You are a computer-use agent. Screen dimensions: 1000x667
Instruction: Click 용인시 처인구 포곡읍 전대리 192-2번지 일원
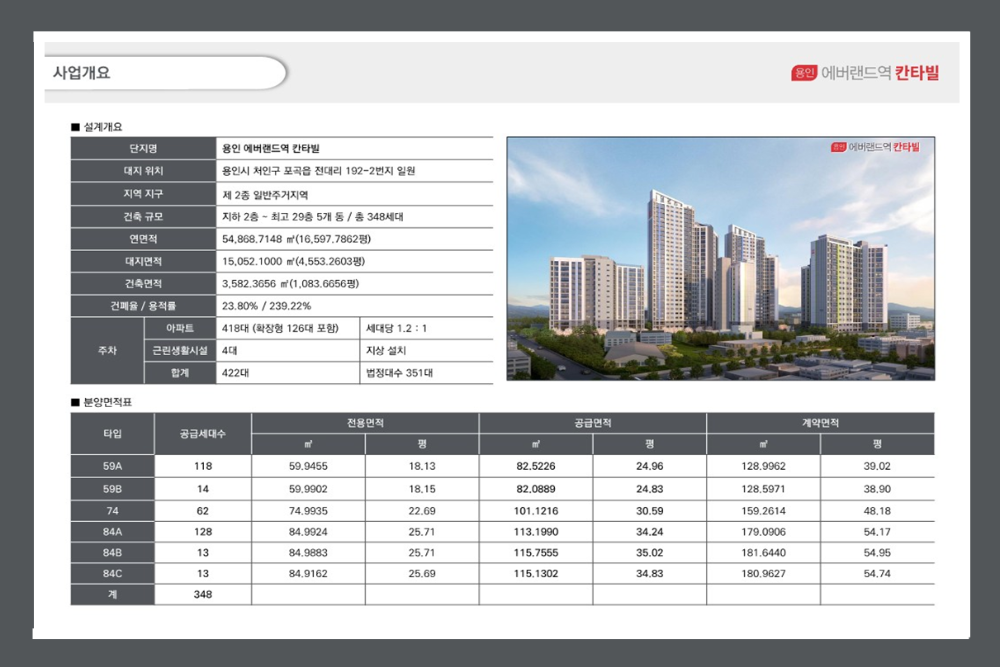coord(319,171)
